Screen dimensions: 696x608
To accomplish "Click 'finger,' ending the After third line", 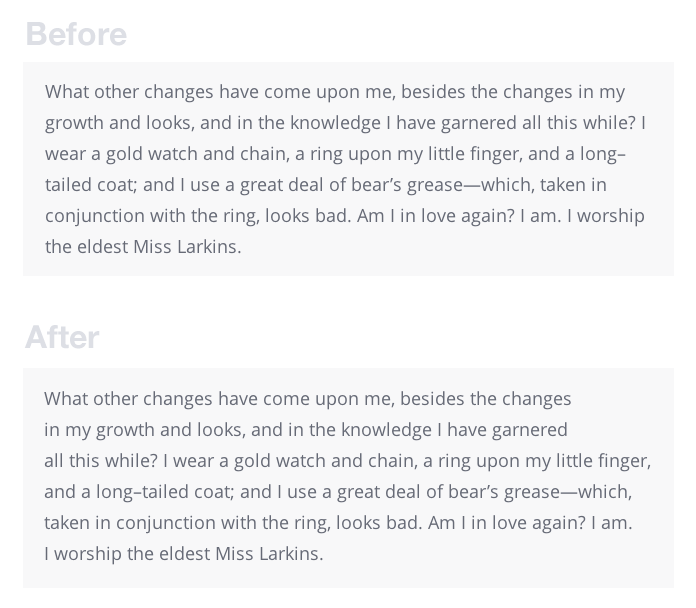I will point(624,461).
